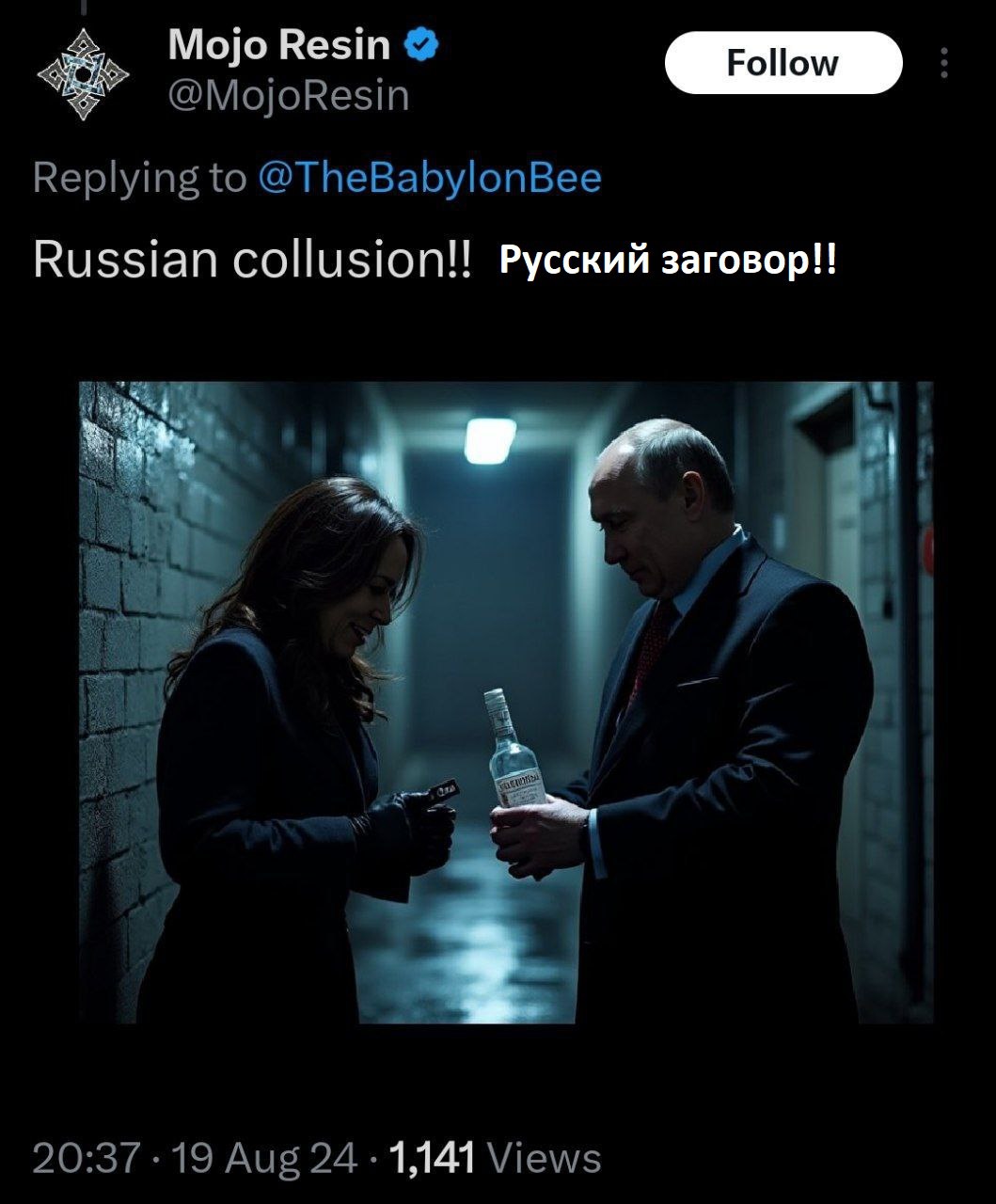The image size is (996, 1204).
Task: Select the Mojo Resin display name
Action: 279,44
